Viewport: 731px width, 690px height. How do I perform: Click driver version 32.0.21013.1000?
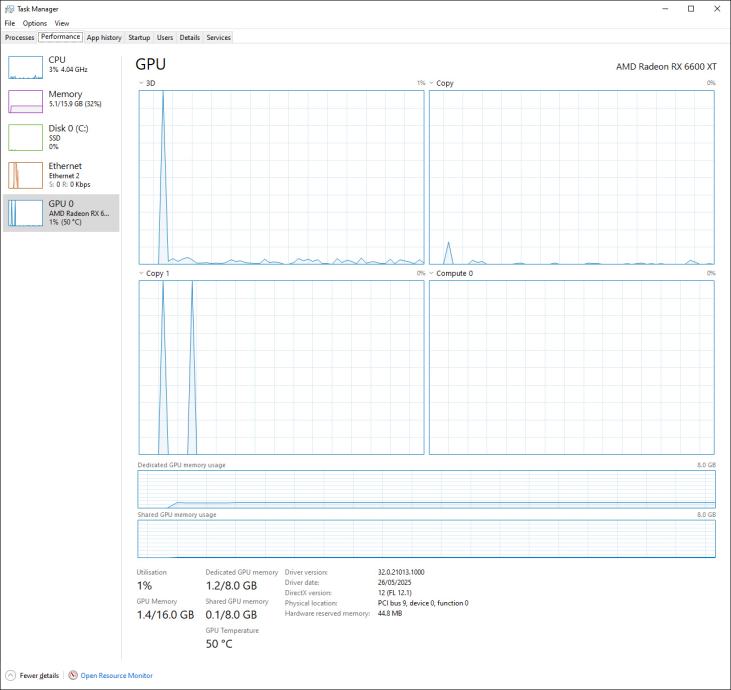pyautogui.click(x=401, y=572)
